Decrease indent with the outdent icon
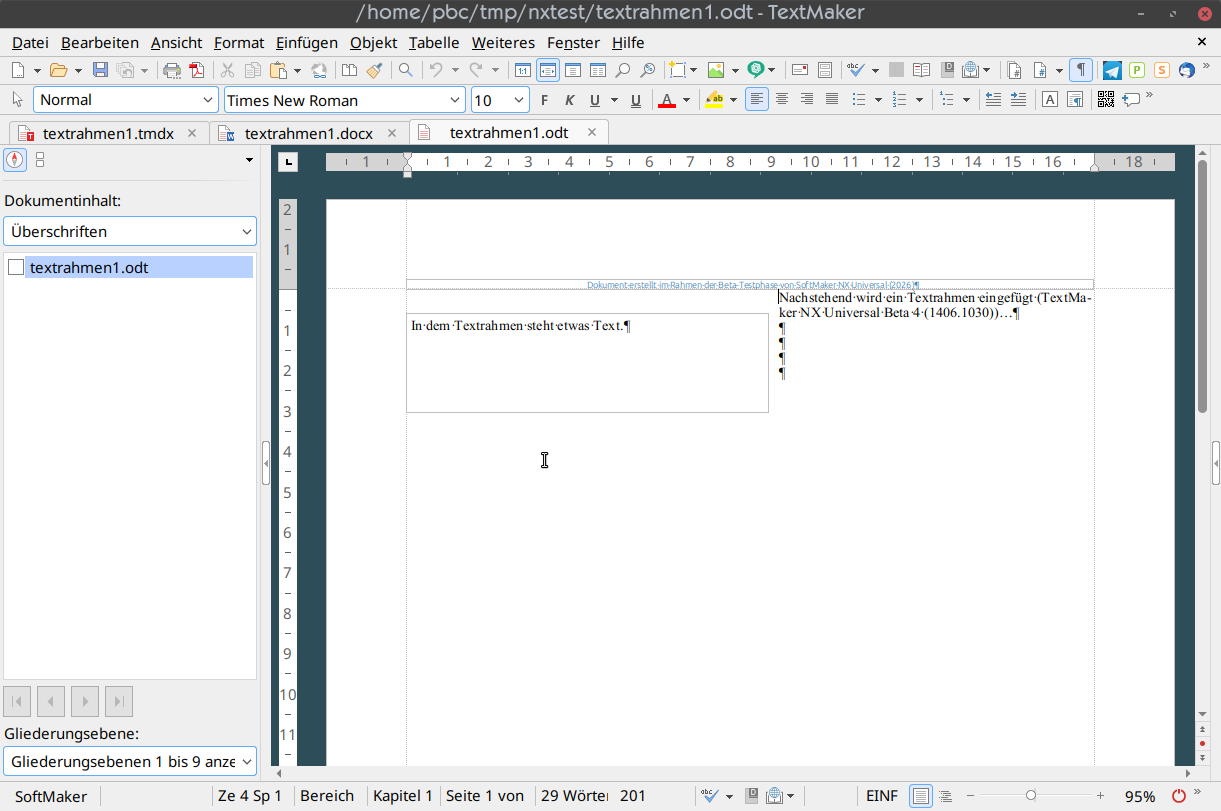Image resolution: width=1221 pixels, height=811 pixels. (x=993, y=99)
